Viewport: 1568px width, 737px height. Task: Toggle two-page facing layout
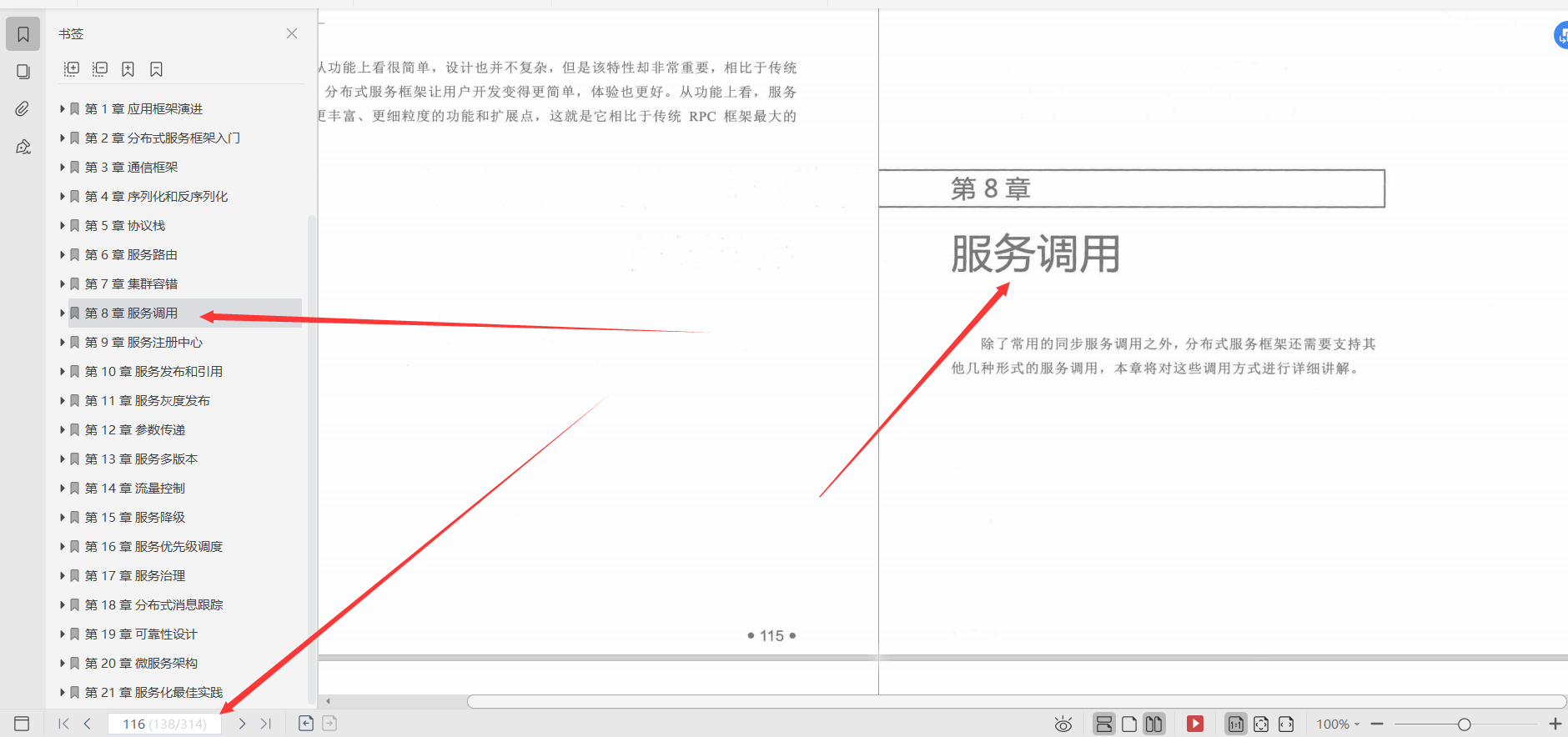[1153, 724]
